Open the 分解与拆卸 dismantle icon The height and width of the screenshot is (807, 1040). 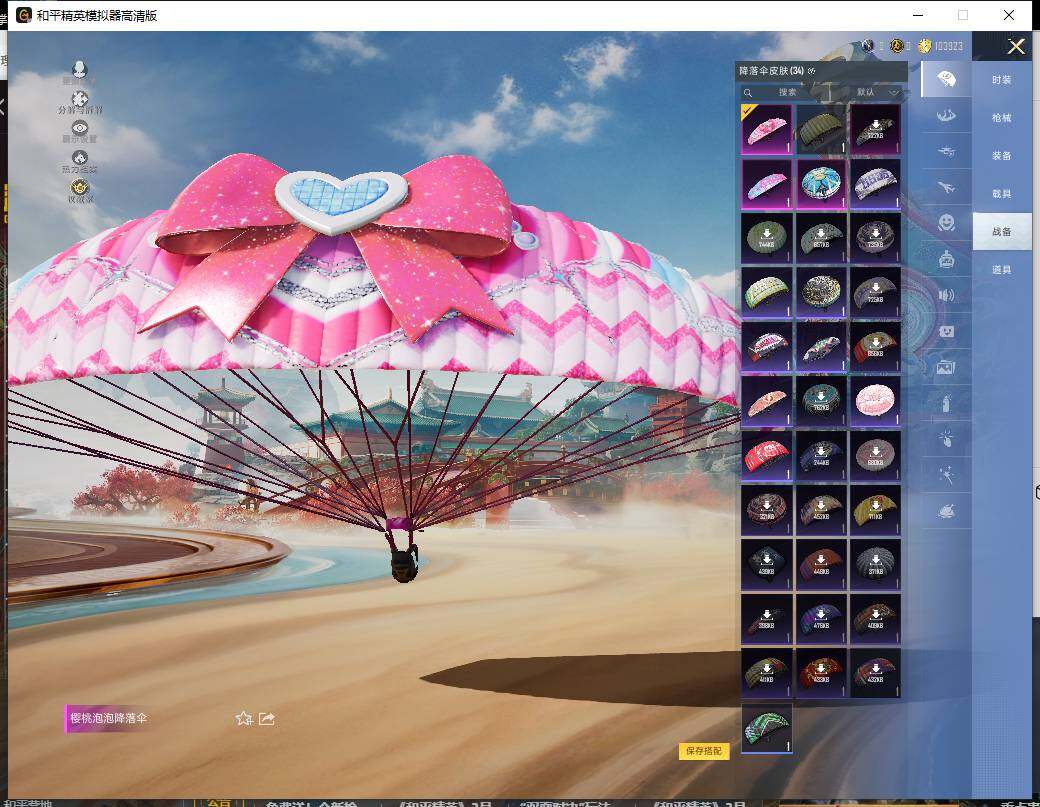pos(80,99)
